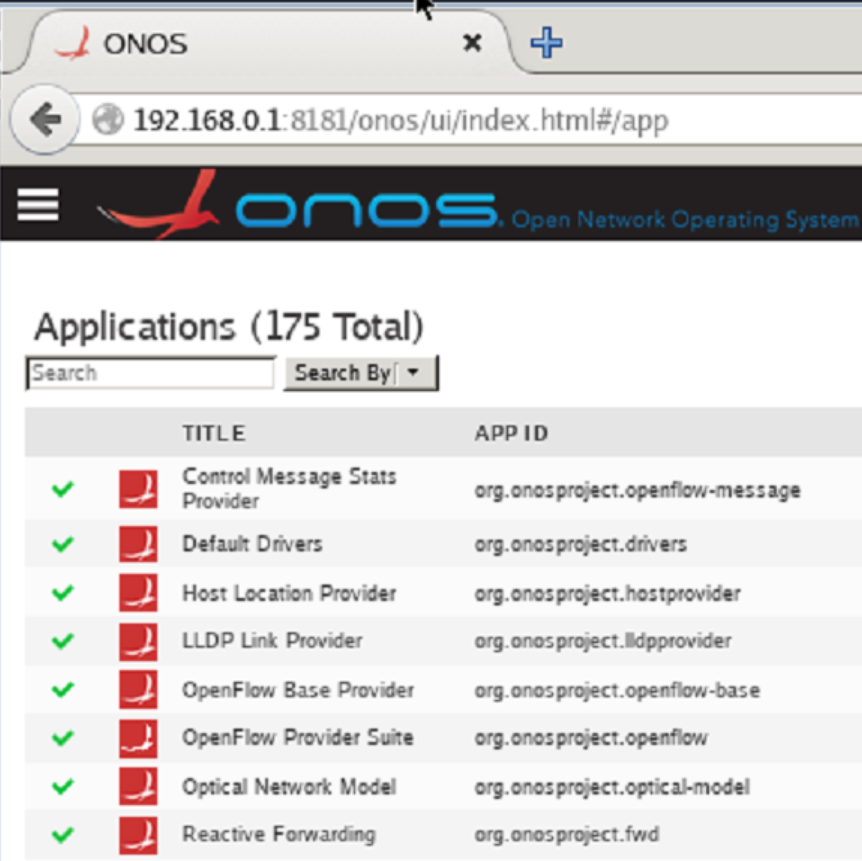Select the 'Default Drivers' title
Screen dimensions: 862x861
pos(252,544)
